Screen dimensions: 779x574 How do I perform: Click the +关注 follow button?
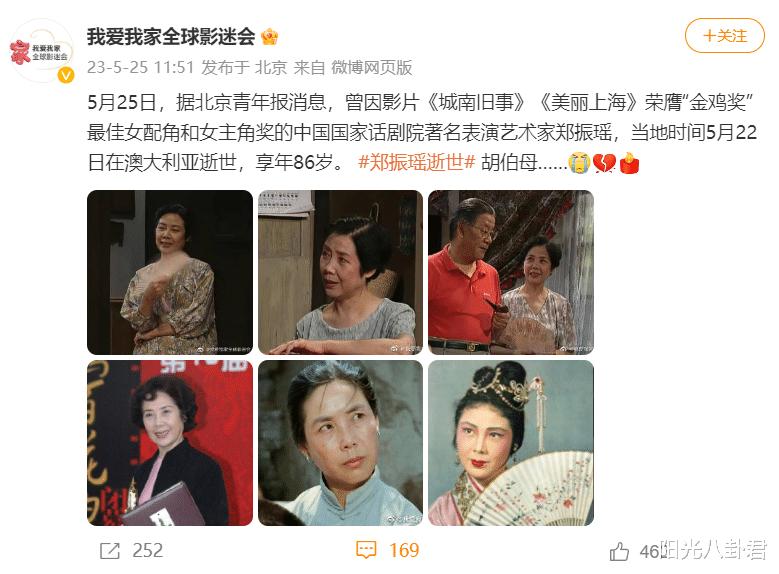coord(724,36)
